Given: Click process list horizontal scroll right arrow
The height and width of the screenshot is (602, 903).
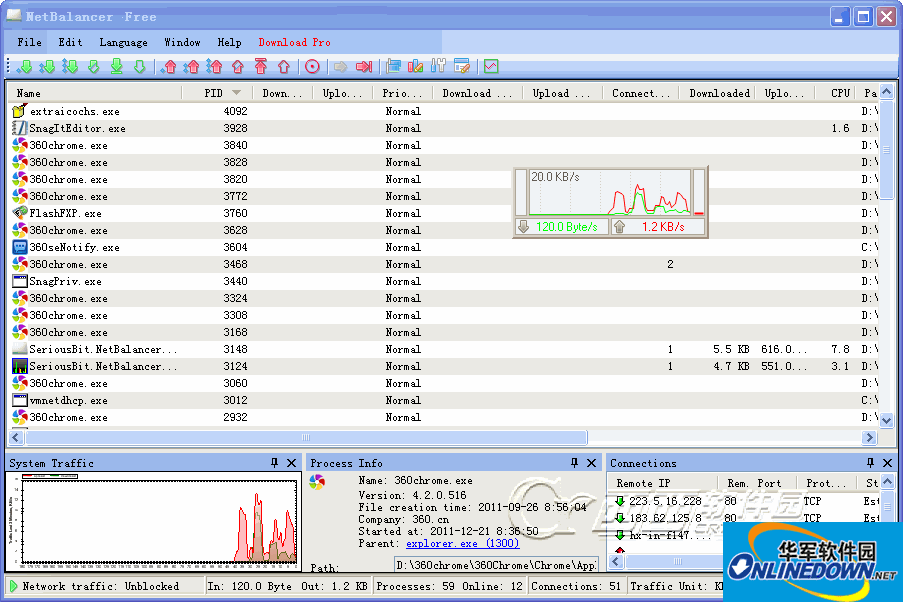Looking at the screenshot, I should coord(870,437).
